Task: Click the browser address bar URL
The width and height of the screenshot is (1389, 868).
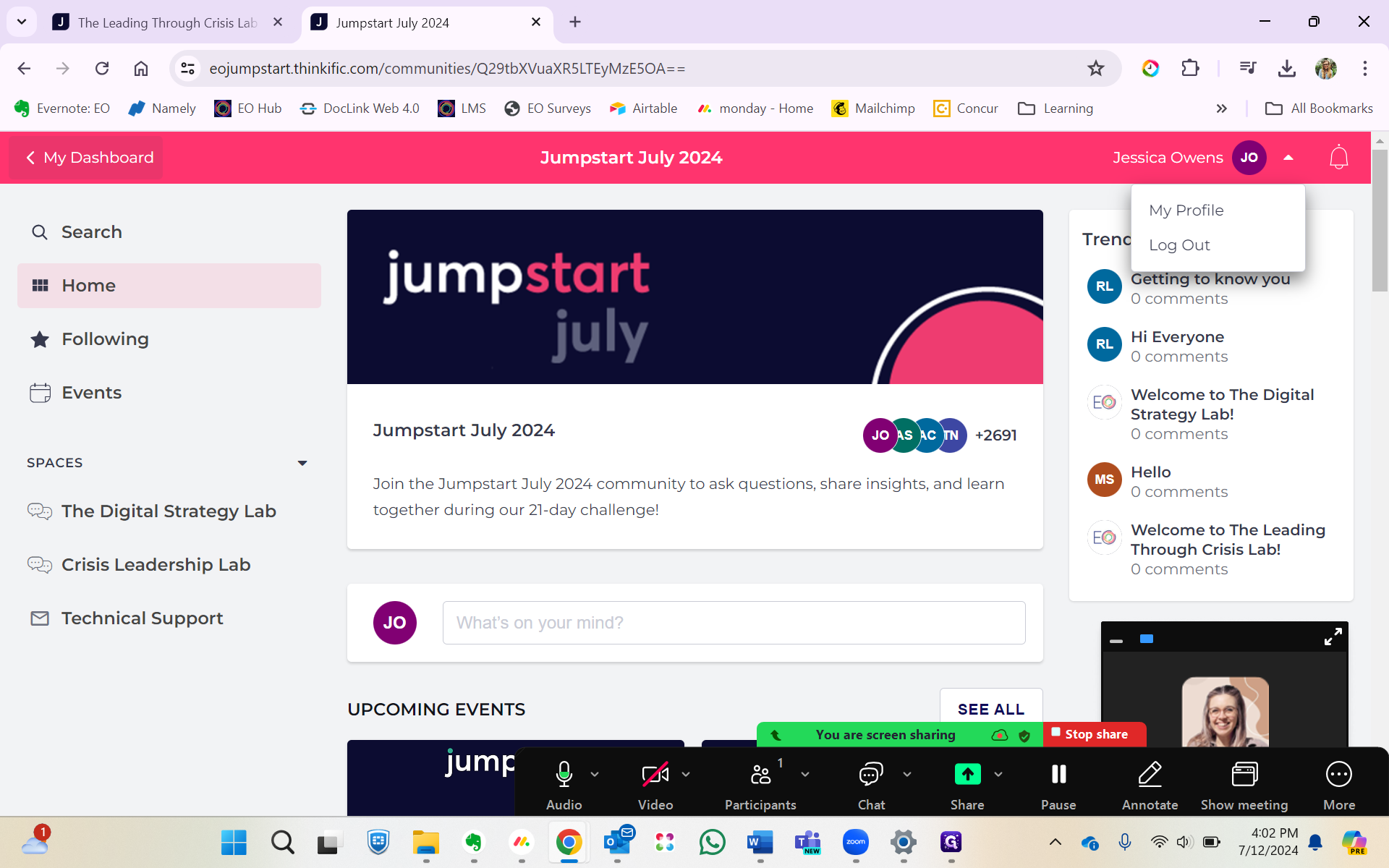Action: (x=447, y=68)
